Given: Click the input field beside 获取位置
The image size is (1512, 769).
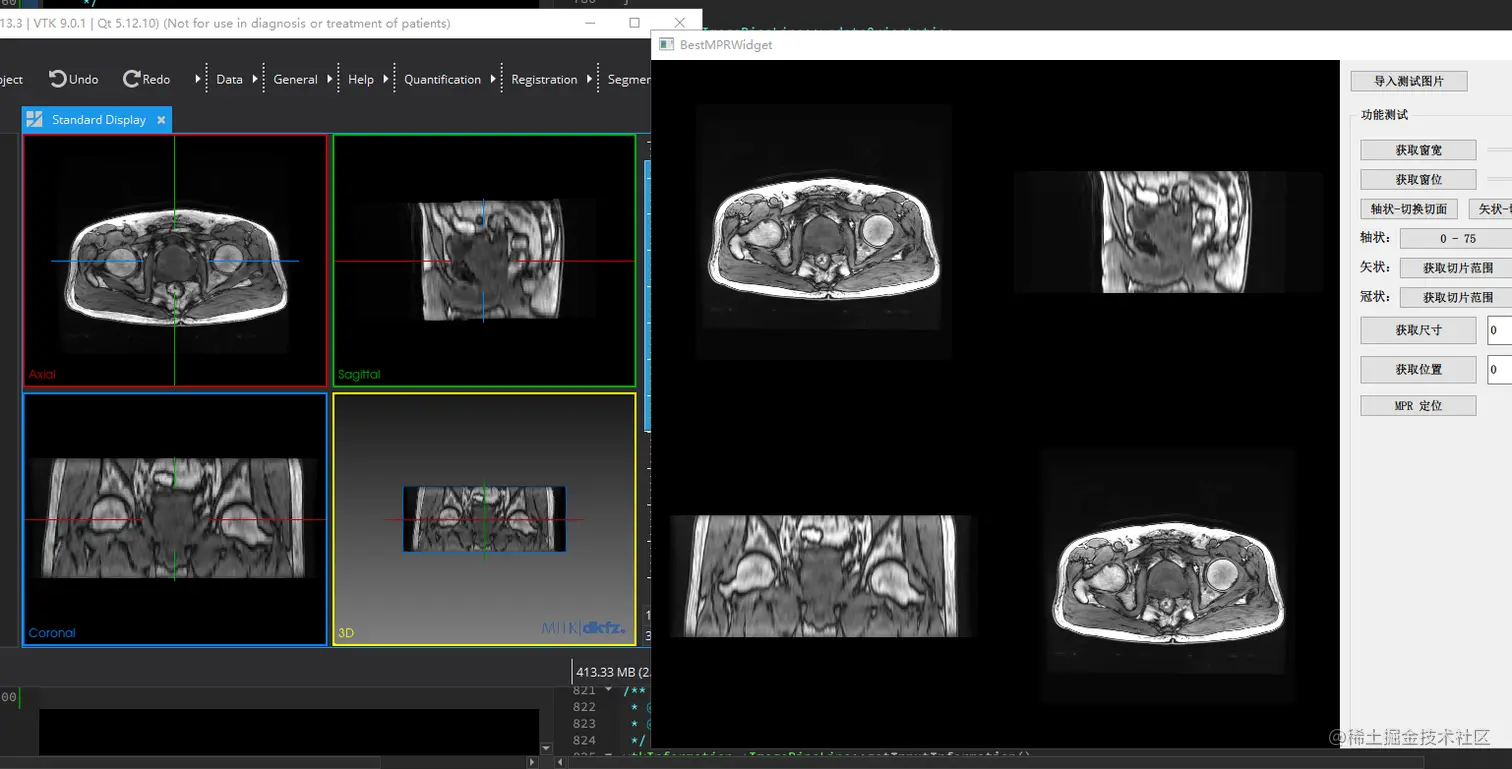Looking at the screenshot, I should [1499, 369].
